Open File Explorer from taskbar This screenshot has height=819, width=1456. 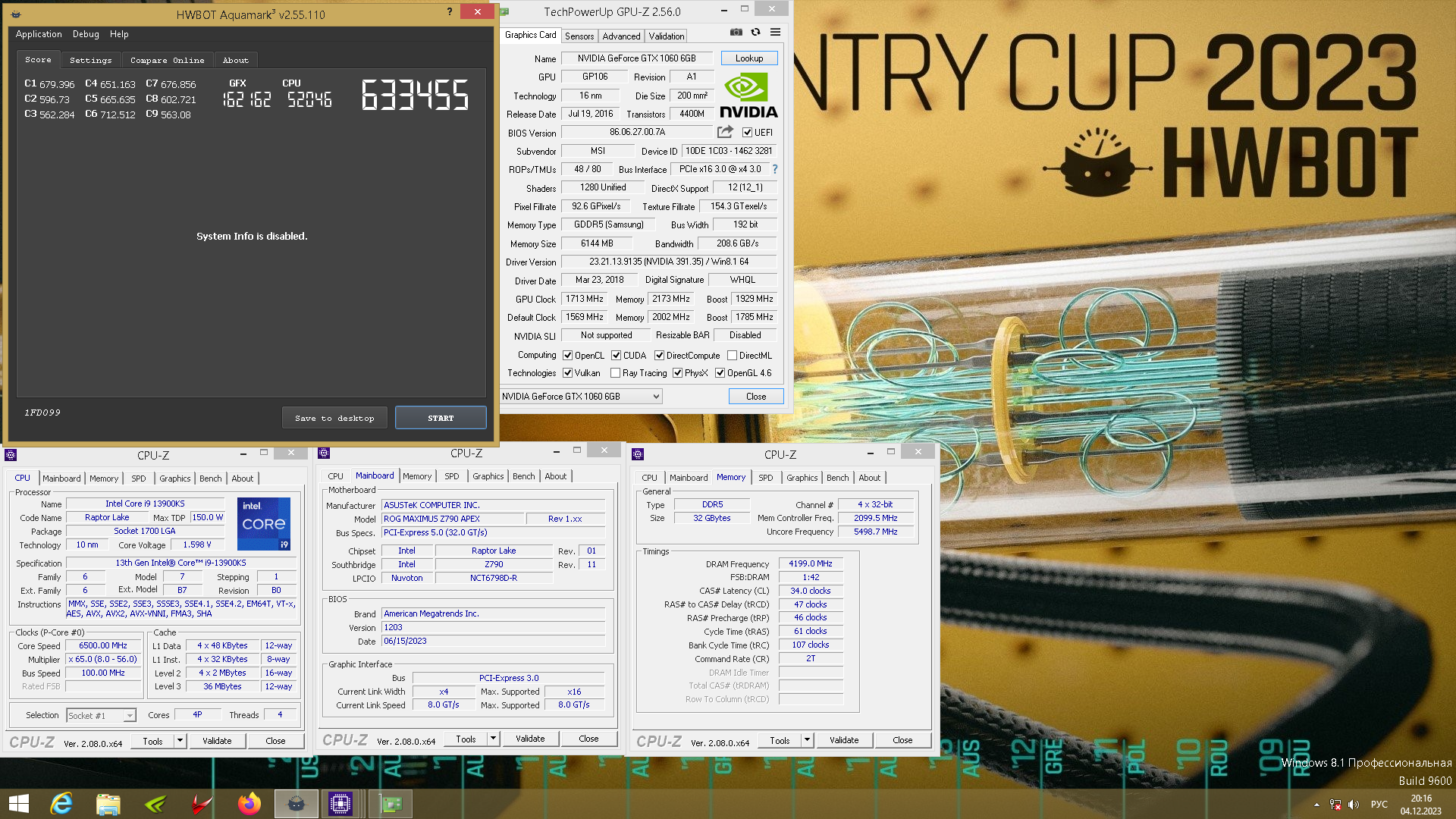(x=108, y=804)
